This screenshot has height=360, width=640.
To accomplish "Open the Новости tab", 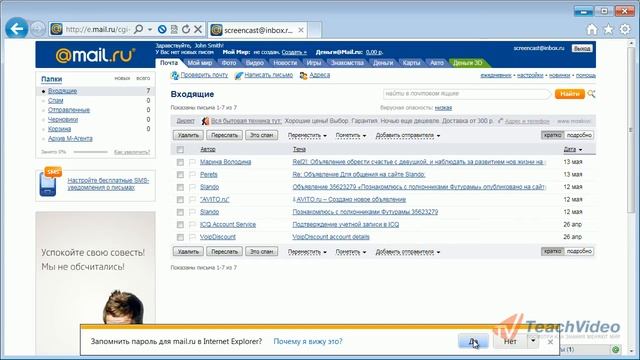I will click(x=285, y=63).
